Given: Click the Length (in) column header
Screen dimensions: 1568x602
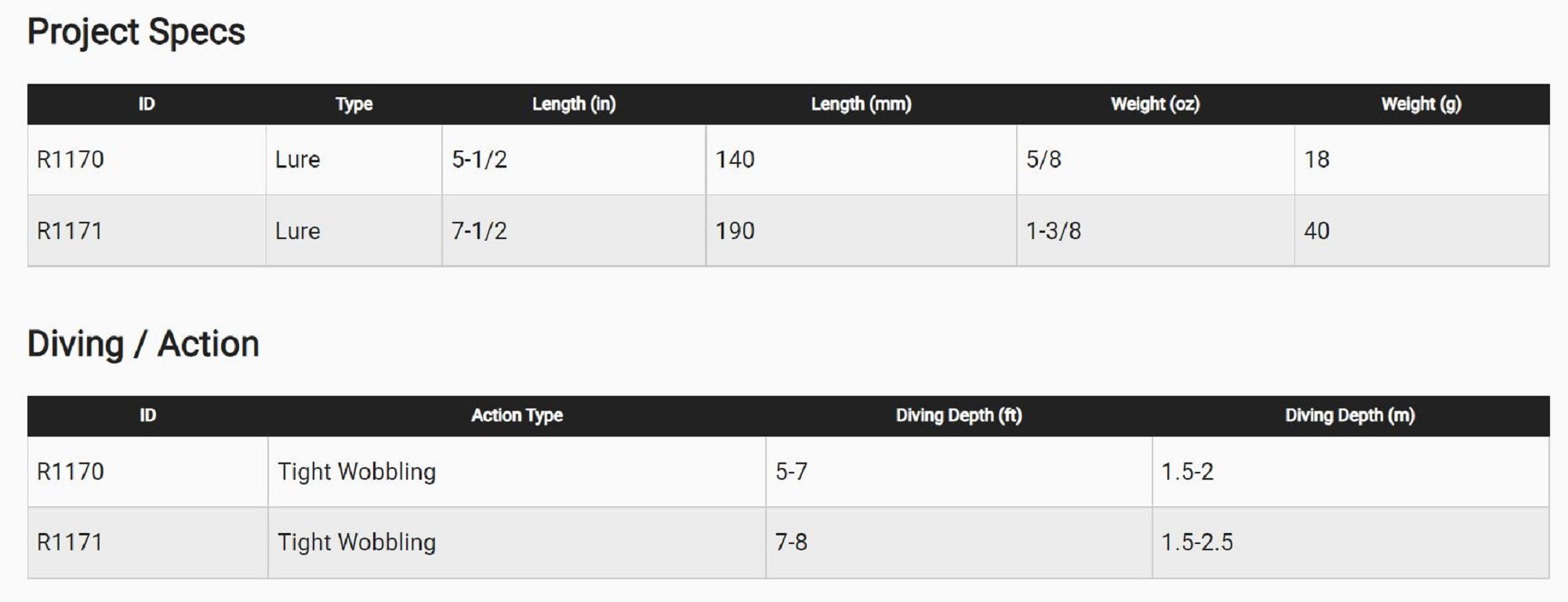Looking at the screenshot, I should pos(573,104).
